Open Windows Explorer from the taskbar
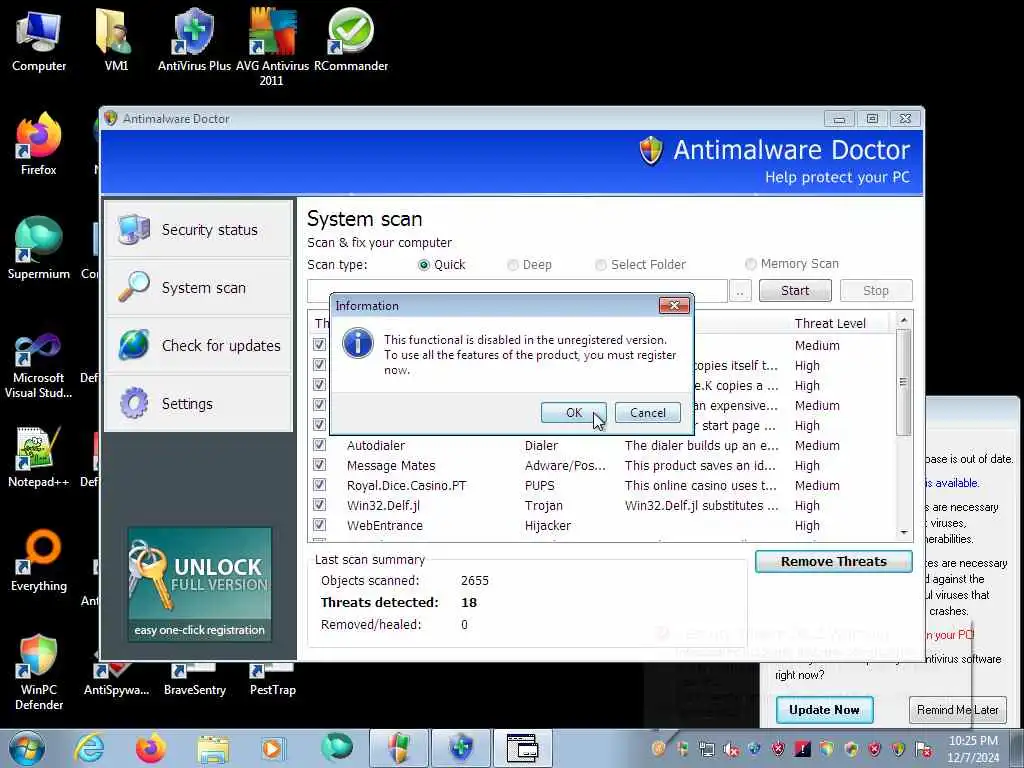Image resolution: width=1024 pixels, height=768 pixels. click(x=213, y=748)
